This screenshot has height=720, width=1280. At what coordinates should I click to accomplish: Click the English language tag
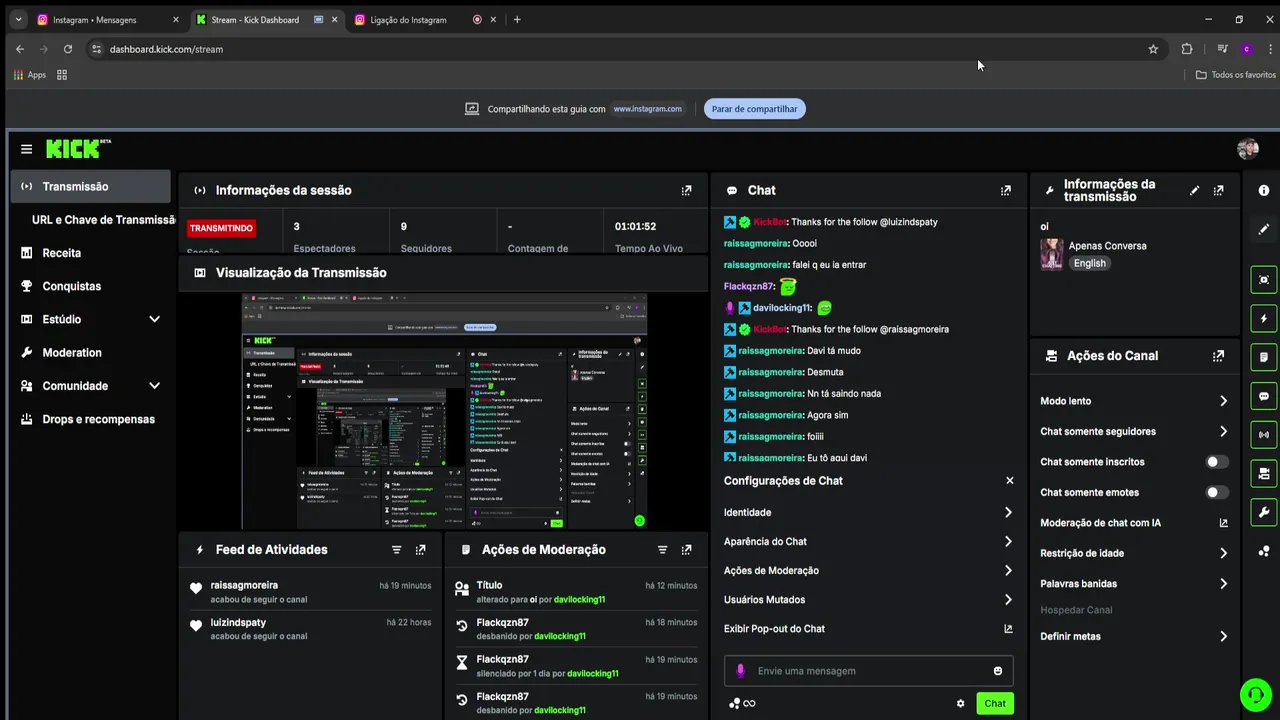click(x=1090, y=263)
